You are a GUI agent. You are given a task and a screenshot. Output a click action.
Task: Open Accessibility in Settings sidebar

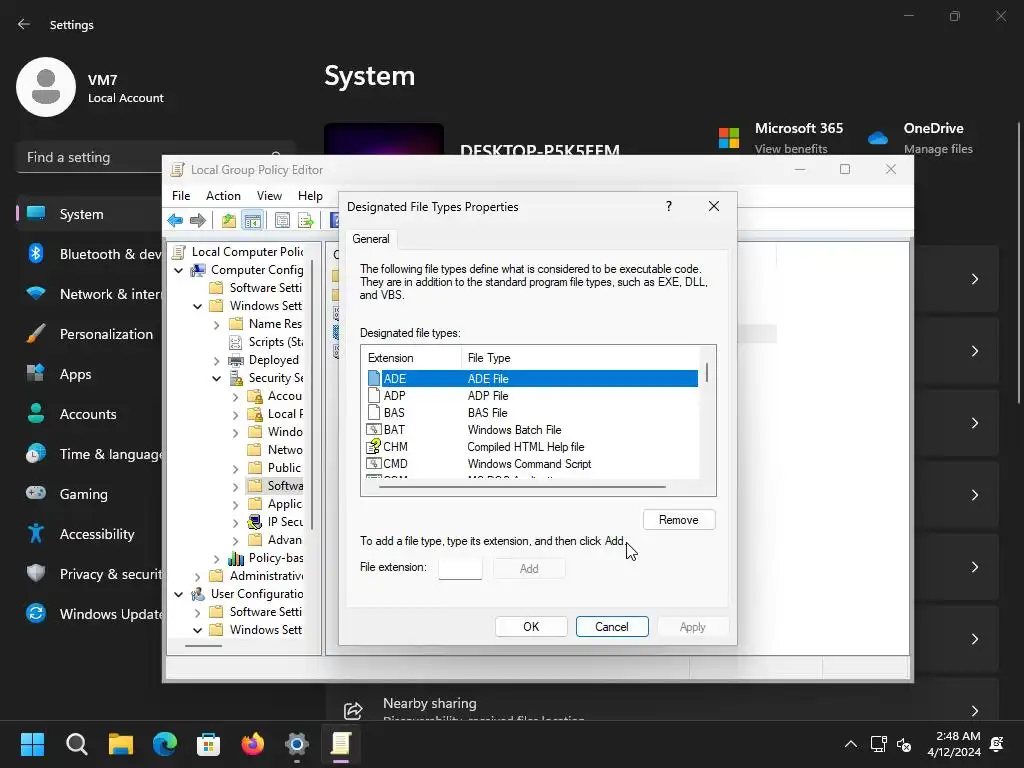(91, 534)
